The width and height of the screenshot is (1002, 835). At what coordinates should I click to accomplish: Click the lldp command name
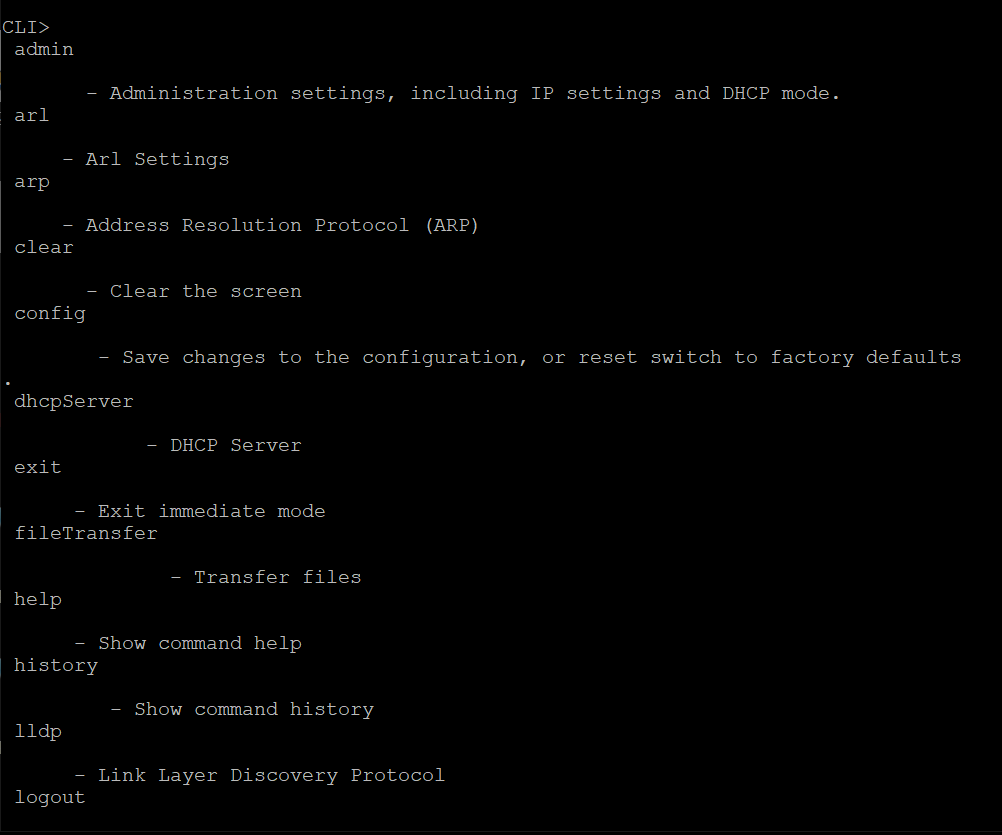[x=38, y=732]
